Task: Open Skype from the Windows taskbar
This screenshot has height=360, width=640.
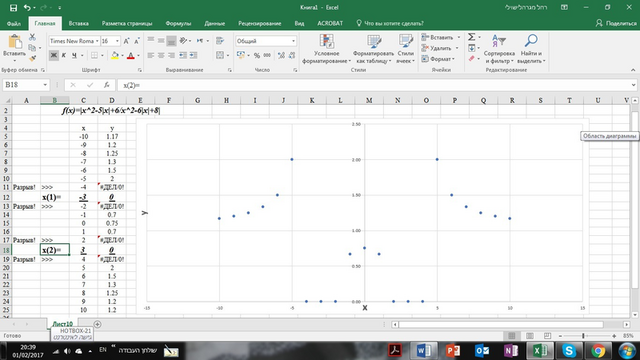Action: coord(569,351)
